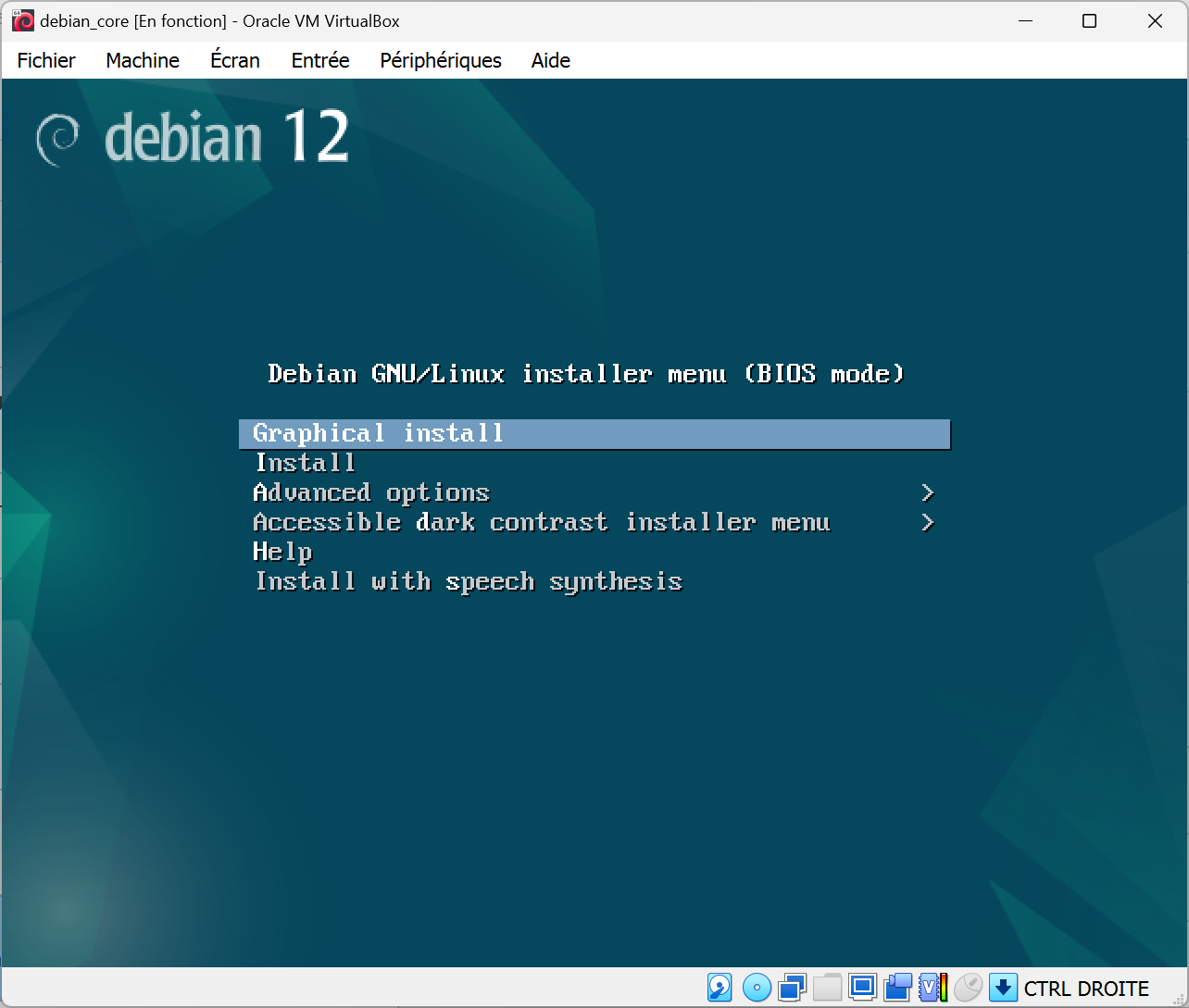Screen dimensions: 1189x1008
Task: Open the Entrée menu
Action: pos(320,60)
